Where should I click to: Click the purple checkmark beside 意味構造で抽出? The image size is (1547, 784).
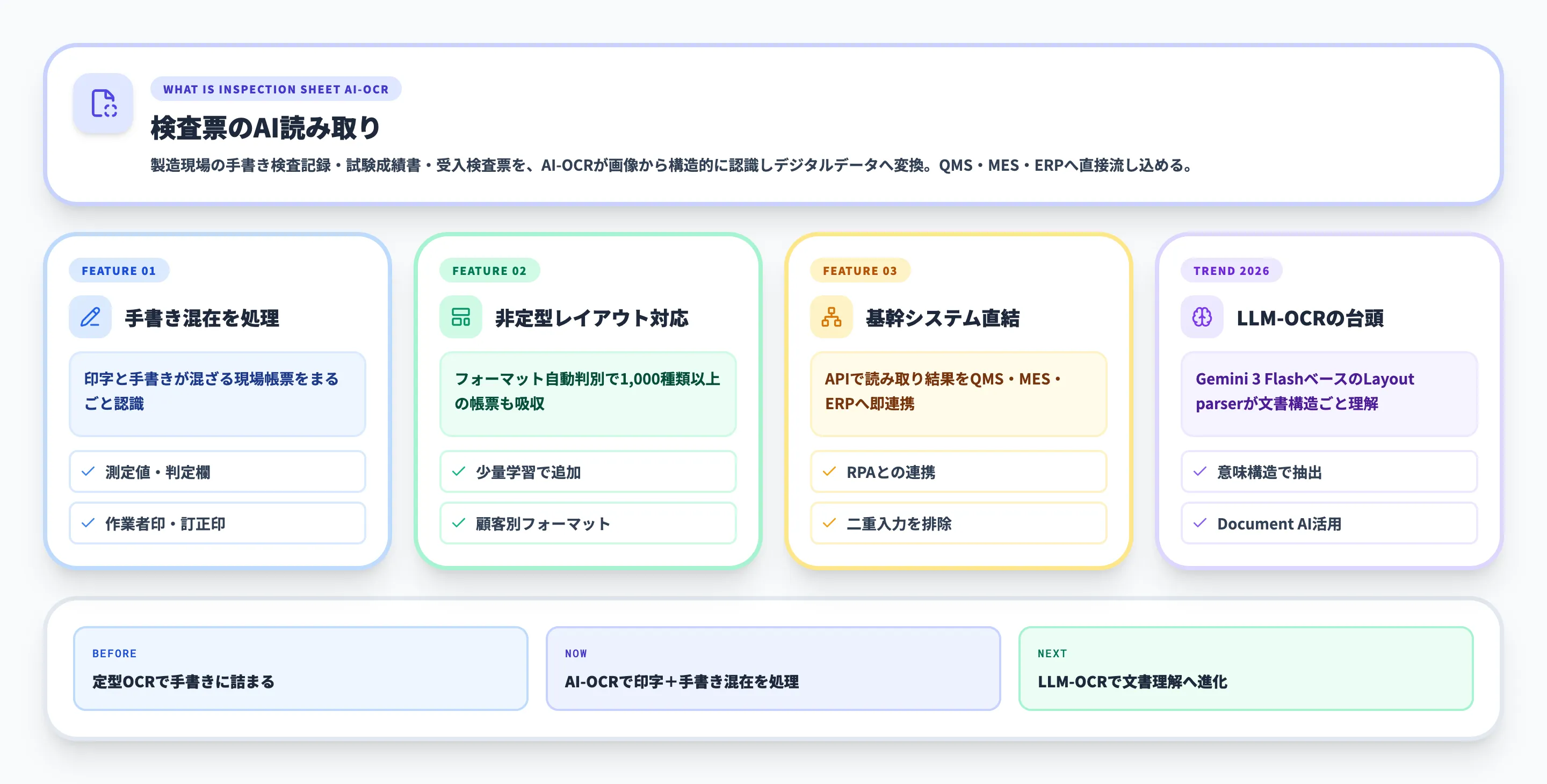[1201, 472]
